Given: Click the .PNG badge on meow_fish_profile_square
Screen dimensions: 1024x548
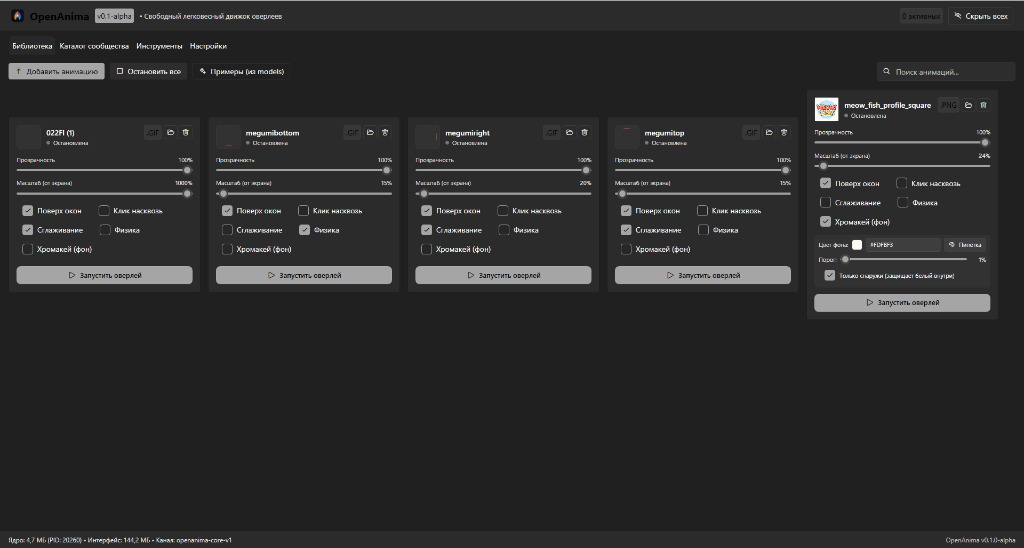Looking at the screenshot, I should pyautogui.click(x=949, y=105).
